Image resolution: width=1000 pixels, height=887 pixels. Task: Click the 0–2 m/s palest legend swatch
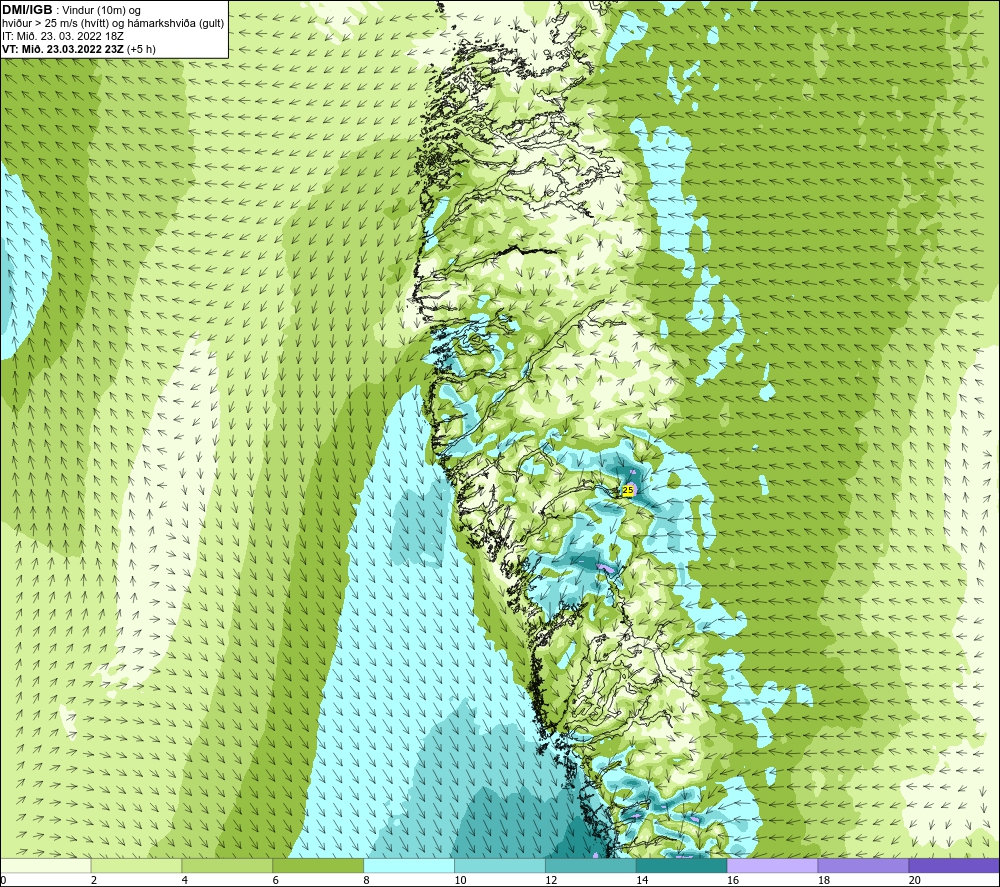[46, 865]
